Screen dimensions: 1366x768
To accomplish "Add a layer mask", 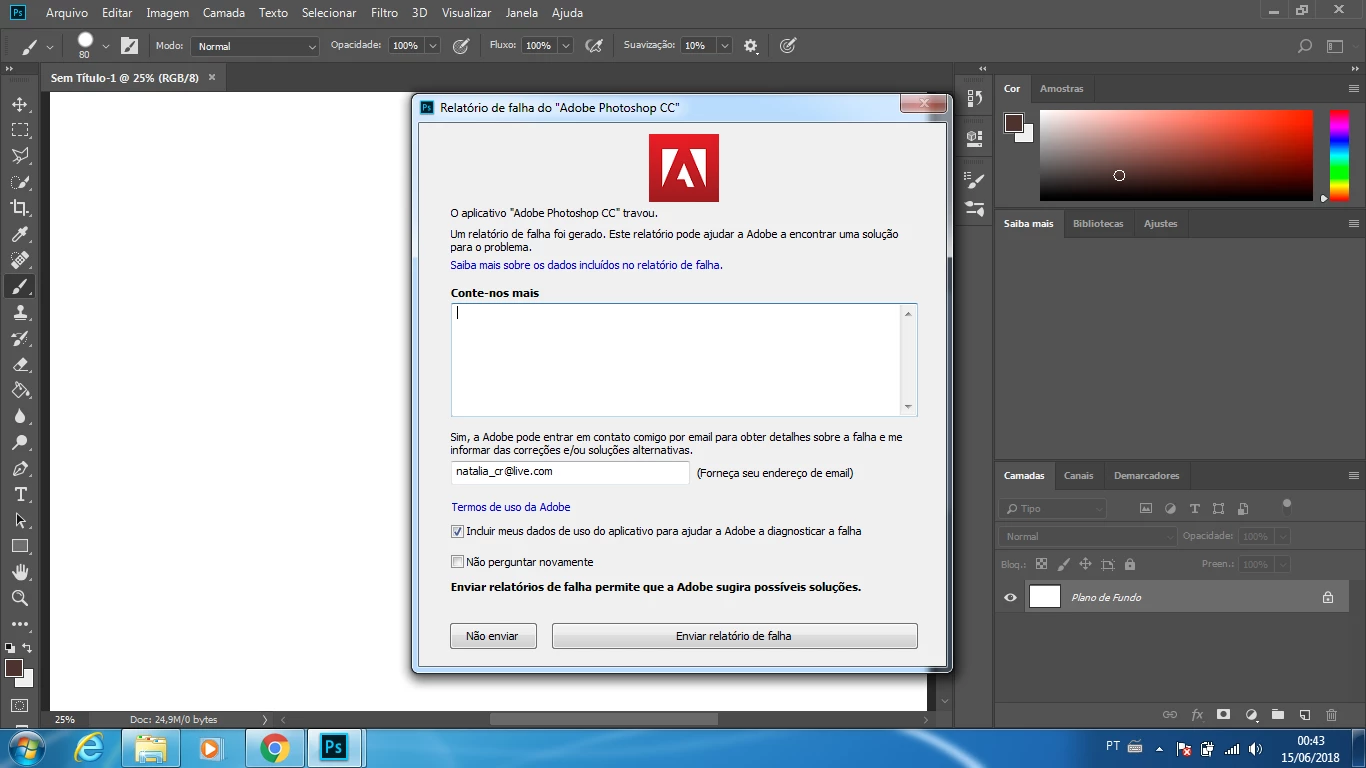I will [x=1223, y=715].
